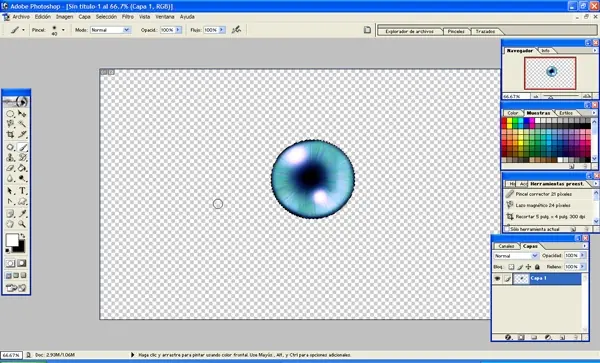600x363 pixels.
Task: Hide Capa 1 layer visibility eye
Action: (x=497, y=278)
